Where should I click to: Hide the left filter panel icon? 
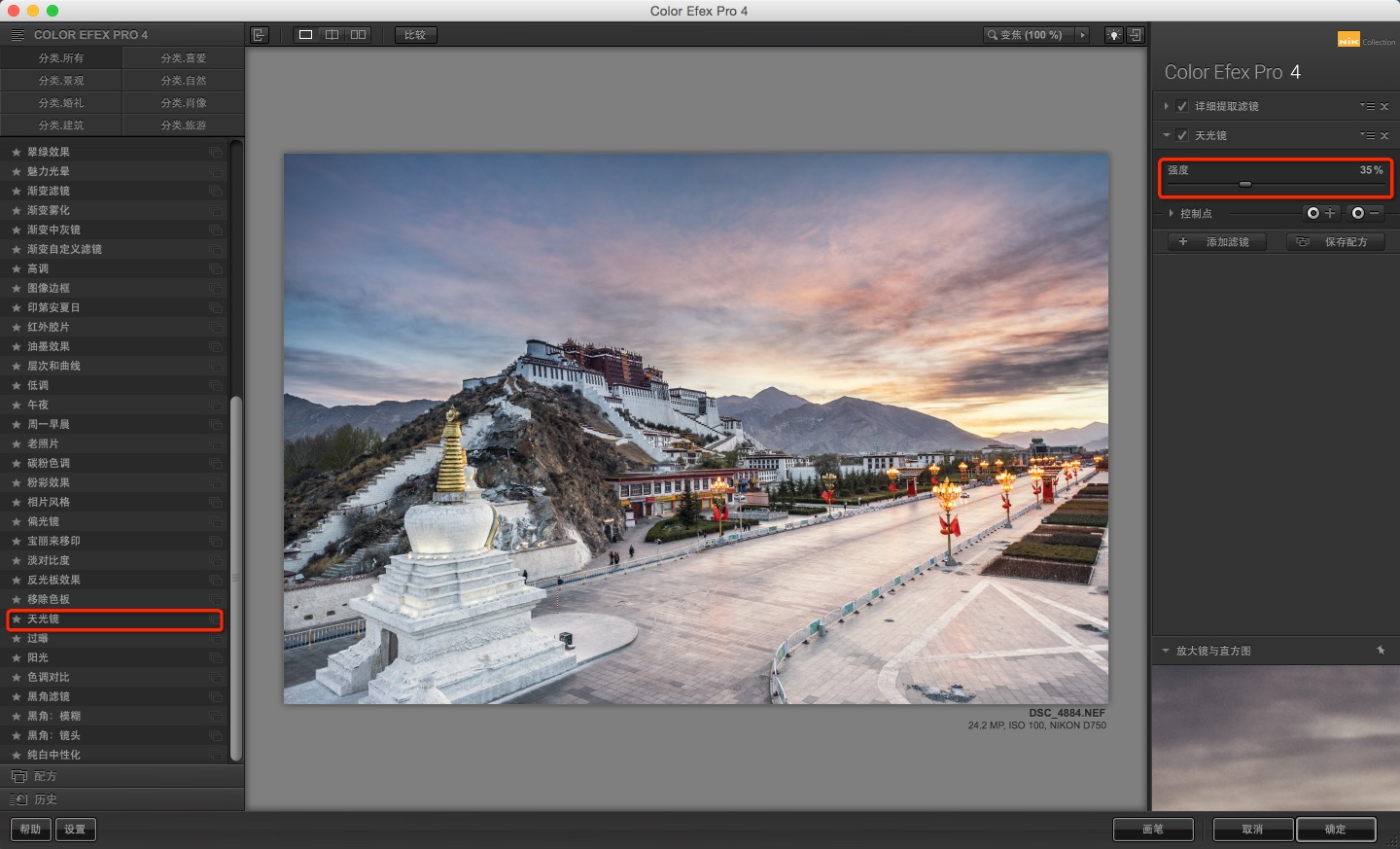point(260,35)
